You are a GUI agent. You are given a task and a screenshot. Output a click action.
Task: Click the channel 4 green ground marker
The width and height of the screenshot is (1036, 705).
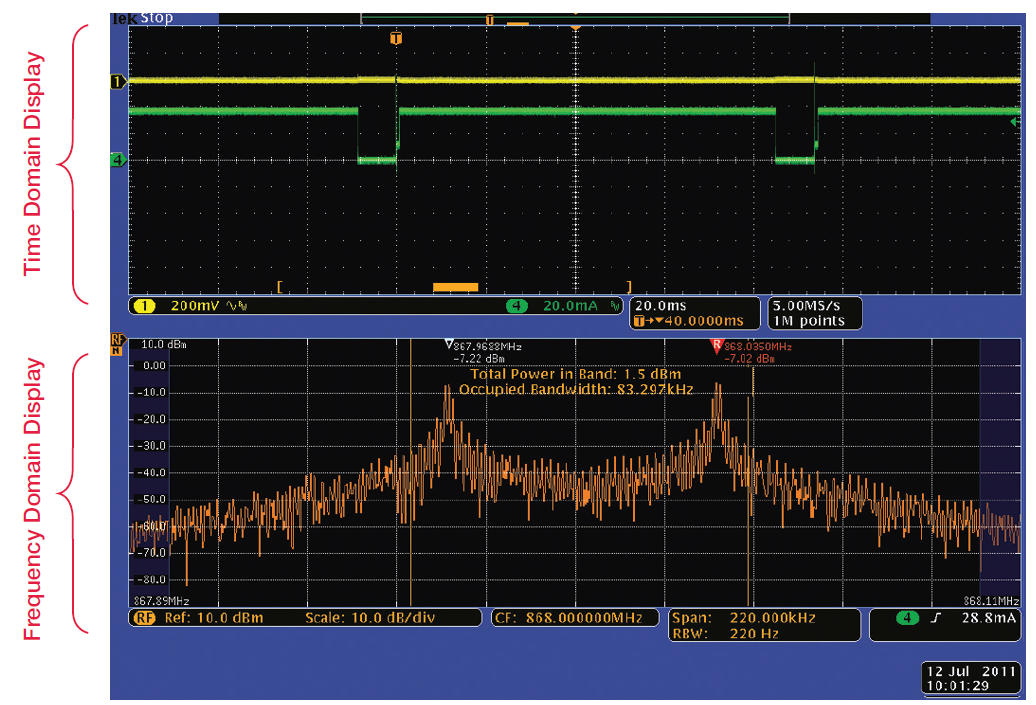coord(117,159)
